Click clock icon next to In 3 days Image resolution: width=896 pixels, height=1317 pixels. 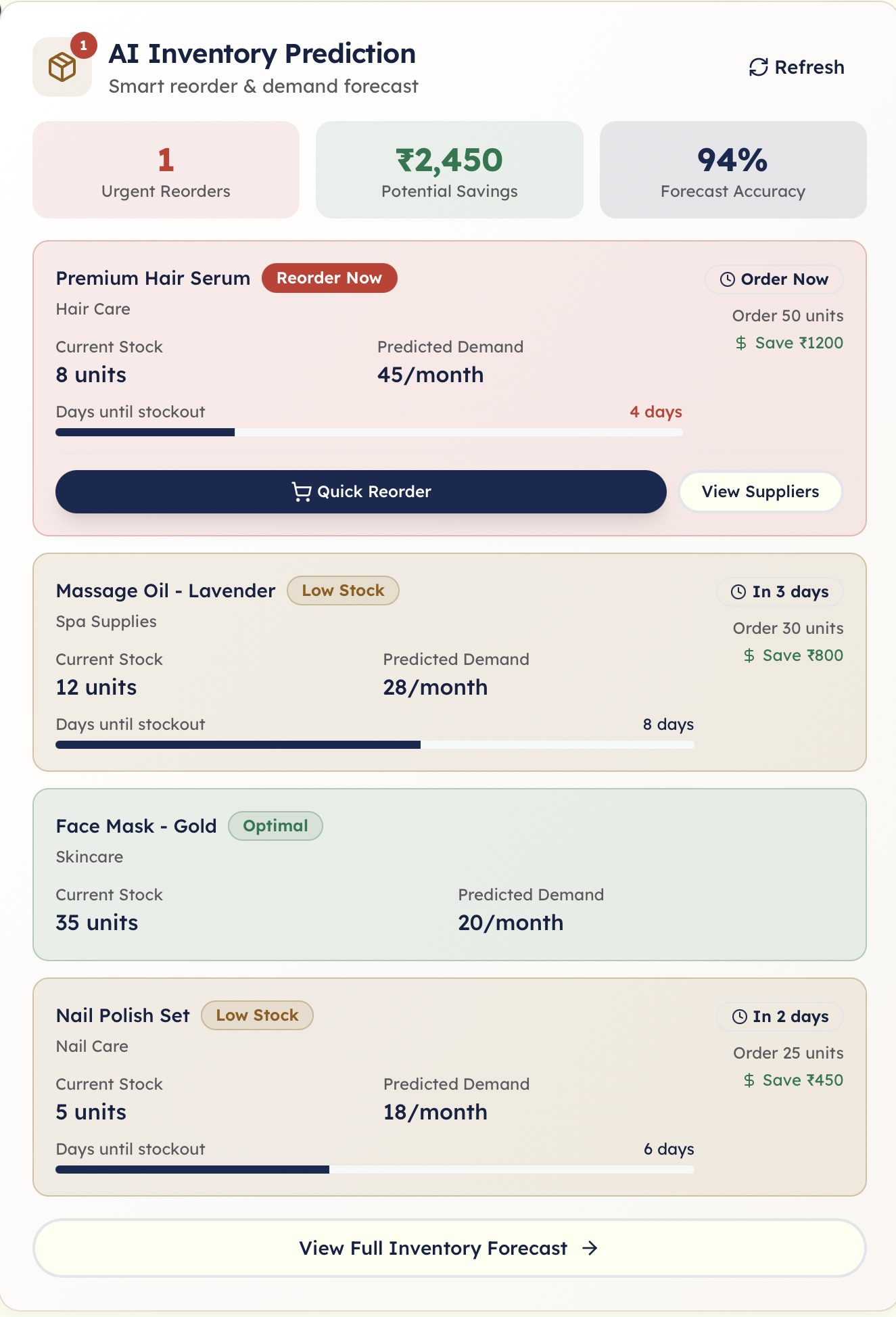coord(738,592)
